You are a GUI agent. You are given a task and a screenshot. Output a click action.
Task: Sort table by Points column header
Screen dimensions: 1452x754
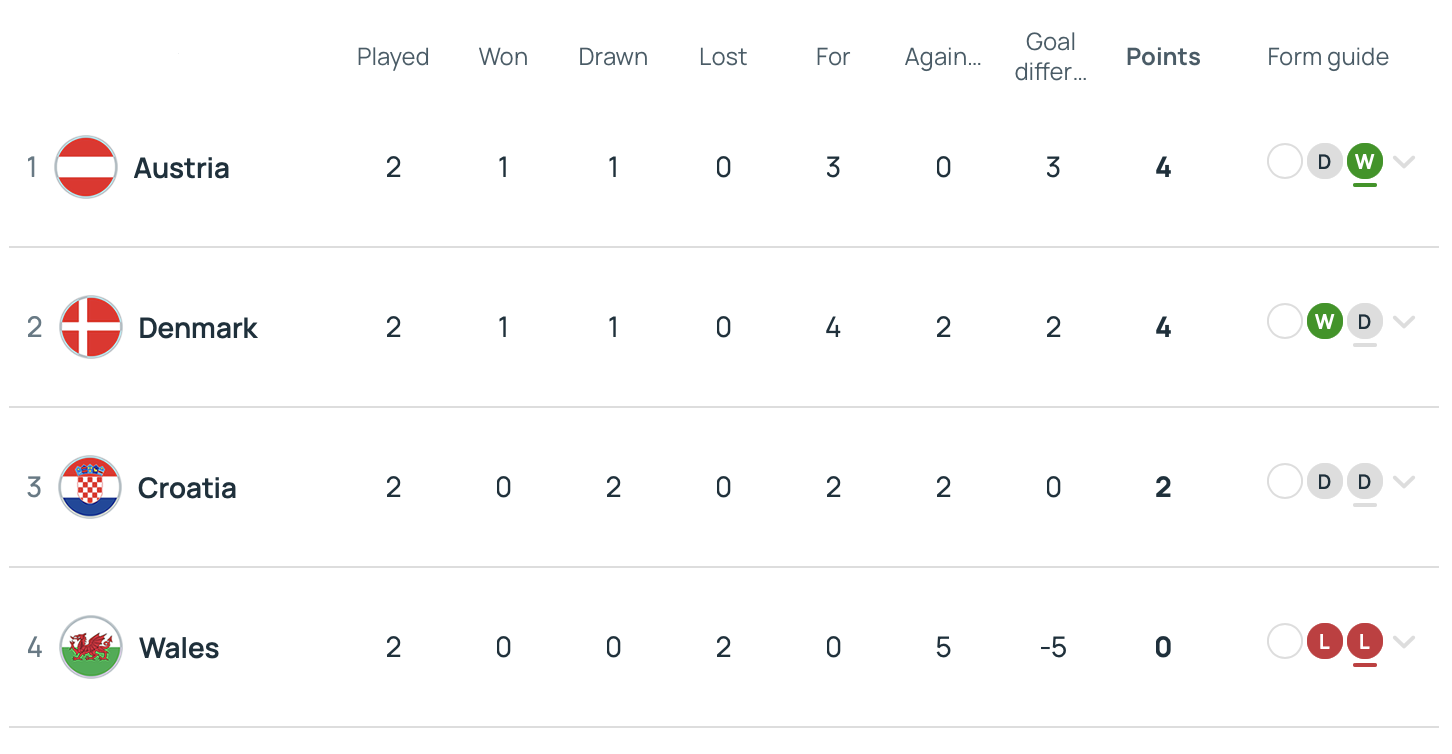coord(1163,57)
